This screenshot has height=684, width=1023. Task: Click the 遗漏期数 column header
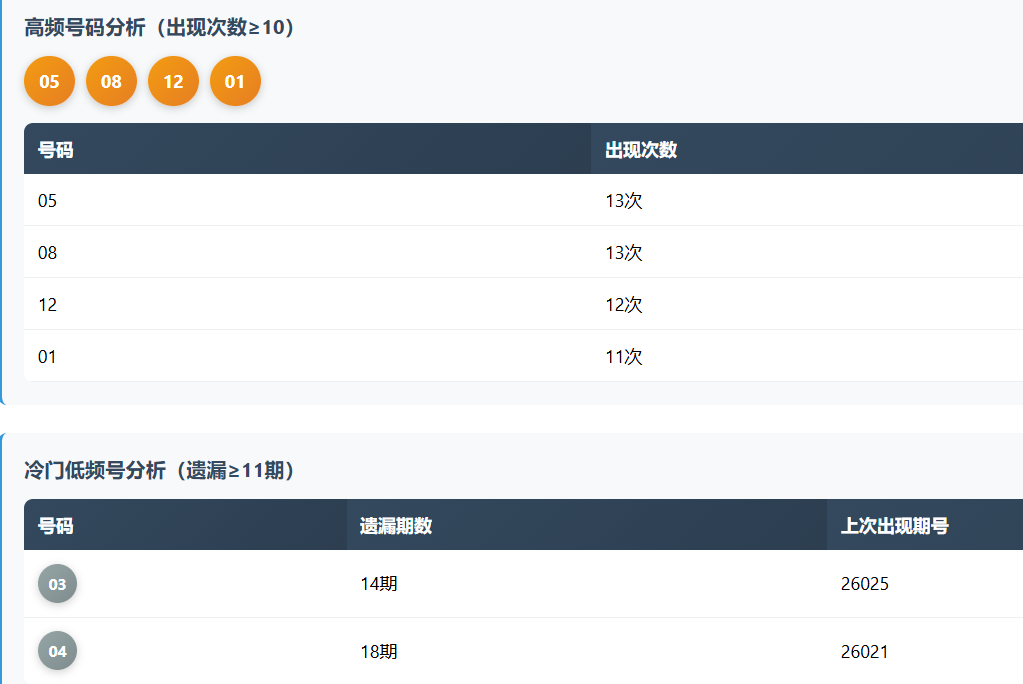396,526
